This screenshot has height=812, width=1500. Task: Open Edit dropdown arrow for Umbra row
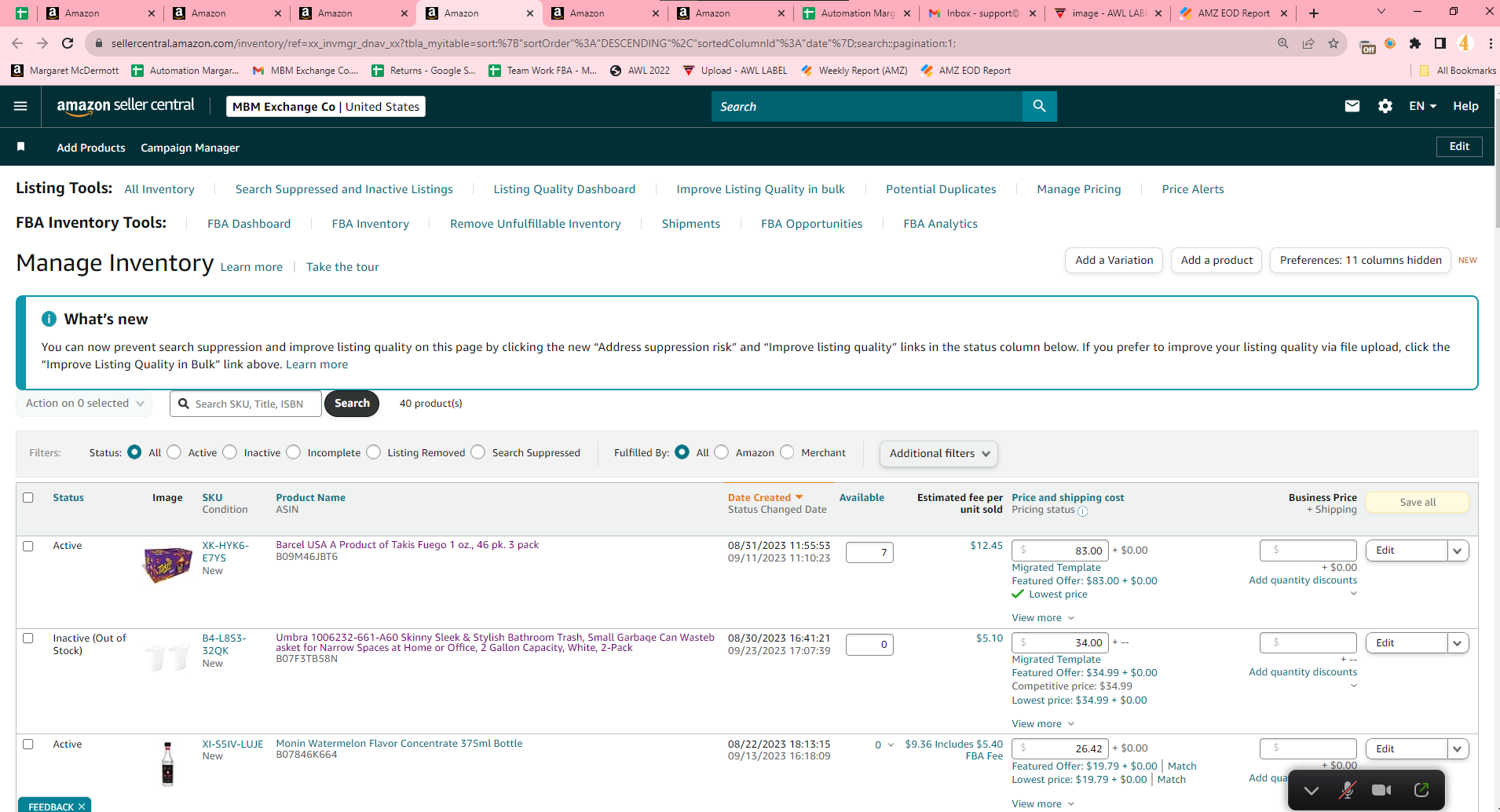[x=1458, y=643]
